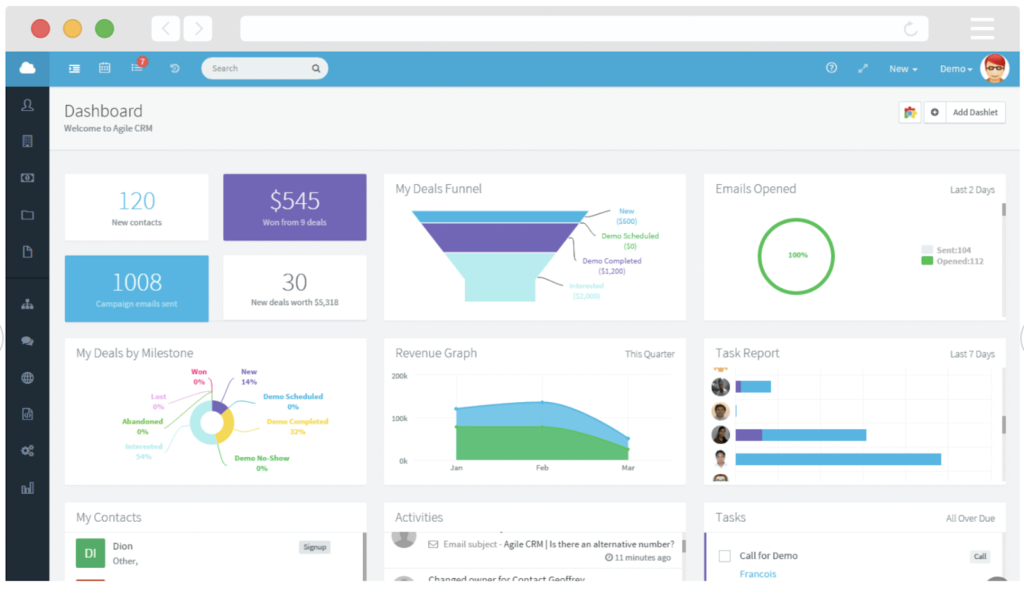
Task: Select the Deals (dollar) icon in sidebar
Action: pos(27,177)
